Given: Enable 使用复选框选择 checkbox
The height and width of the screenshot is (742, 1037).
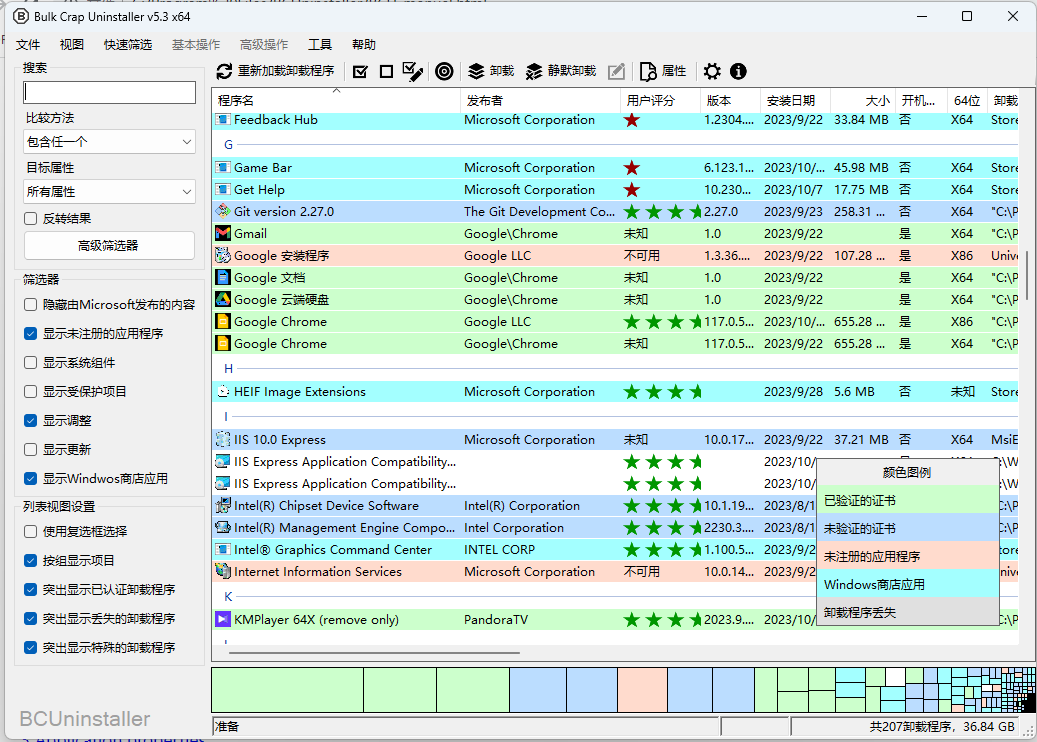Looking at the screenshot, I should 30,532.
